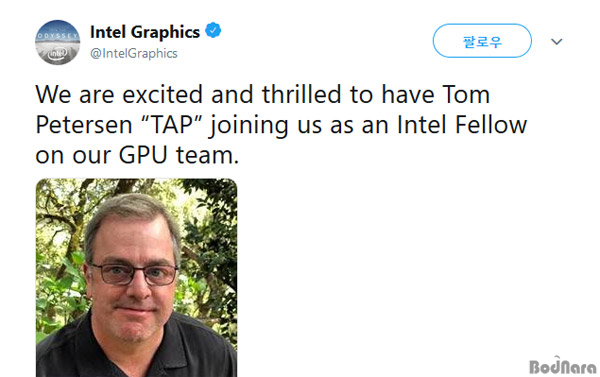Expand the down arrow beside the follow button
This screenshot has height=377, width=600.
[x=557, y=41]
